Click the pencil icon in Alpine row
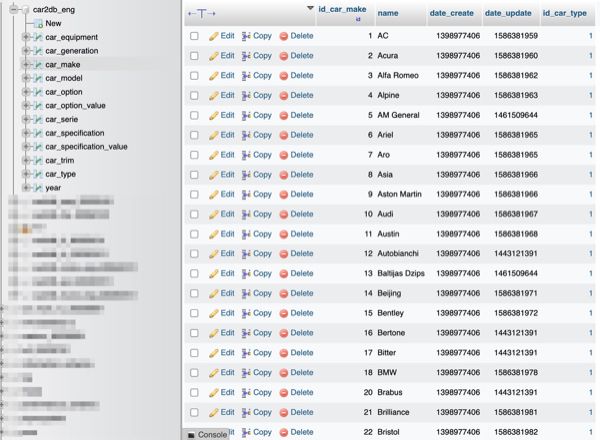 point(214,96)
